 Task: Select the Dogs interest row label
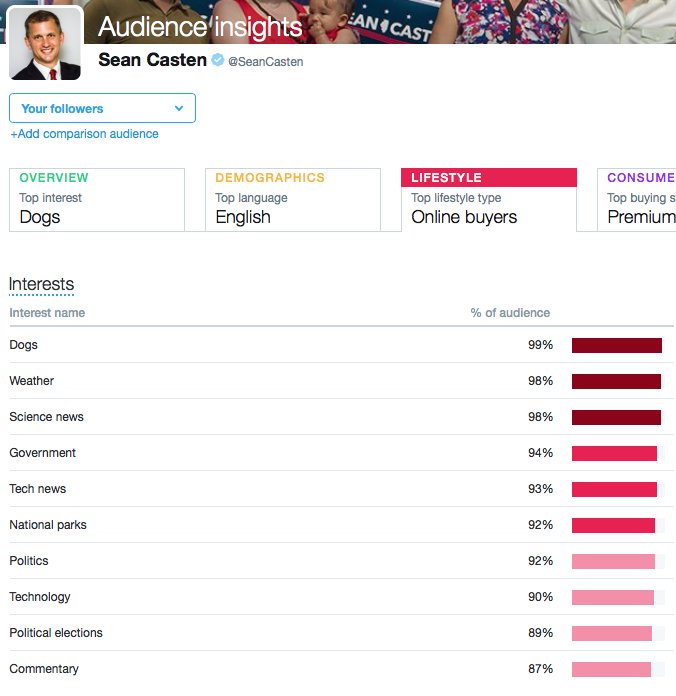(24, 345)
